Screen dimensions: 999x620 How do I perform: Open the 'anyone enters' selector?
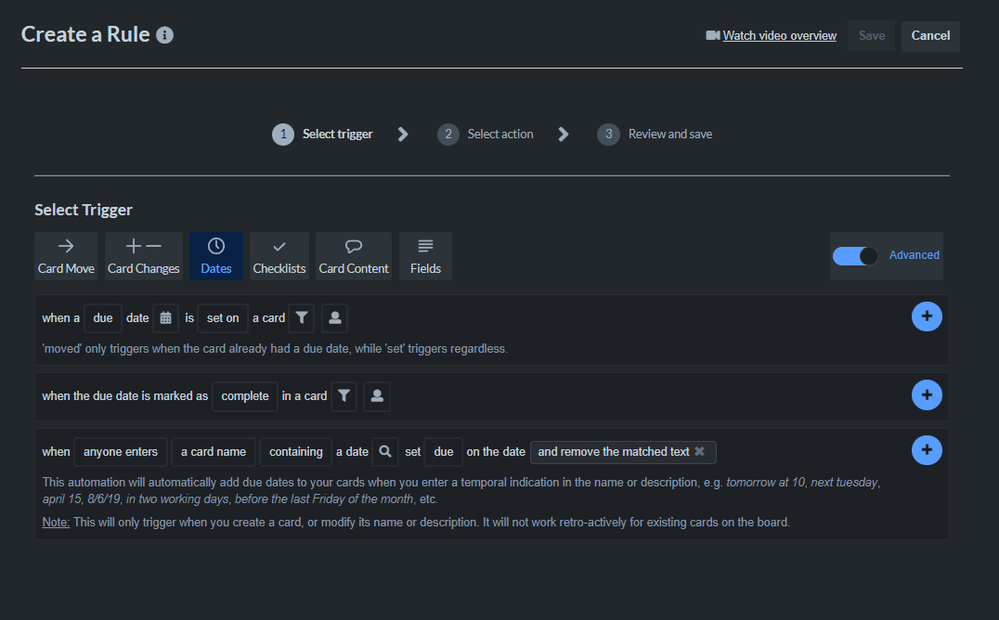pyautogui.click(x=120, y=451)
